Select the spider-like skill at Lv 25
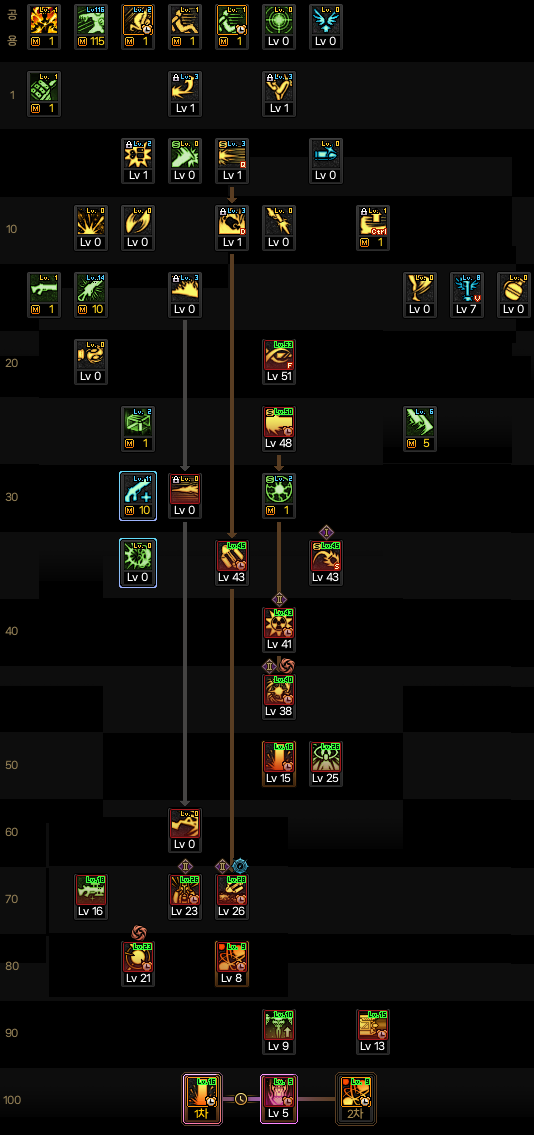 (x=326, y=763)
